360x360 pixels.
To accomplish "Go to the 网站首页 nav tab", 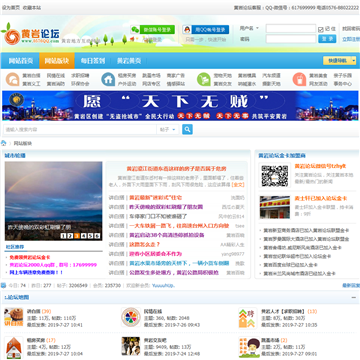I will click(20, 61).
